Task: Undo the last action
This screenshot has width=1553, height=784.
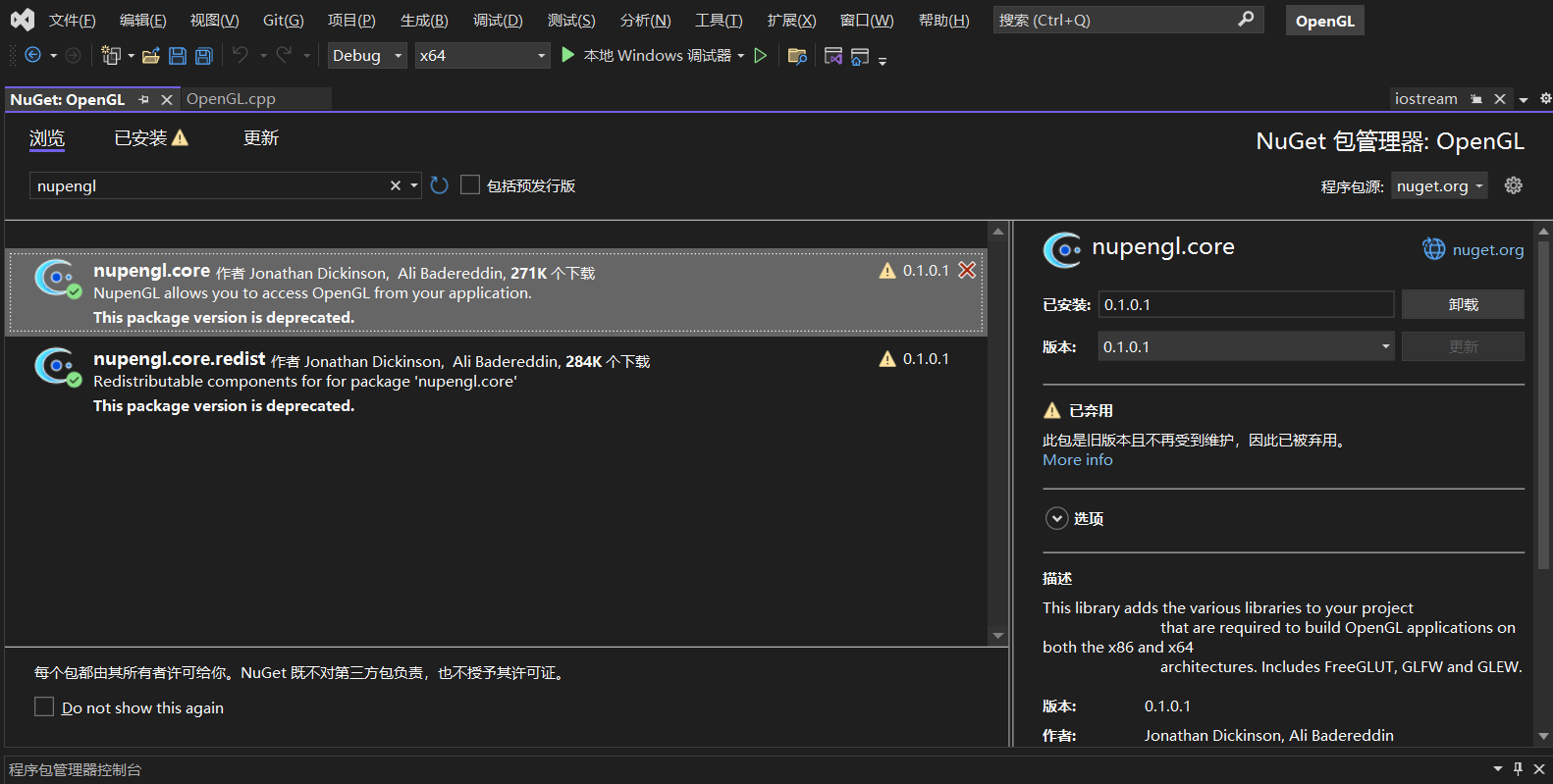Action: coord(241,55)
